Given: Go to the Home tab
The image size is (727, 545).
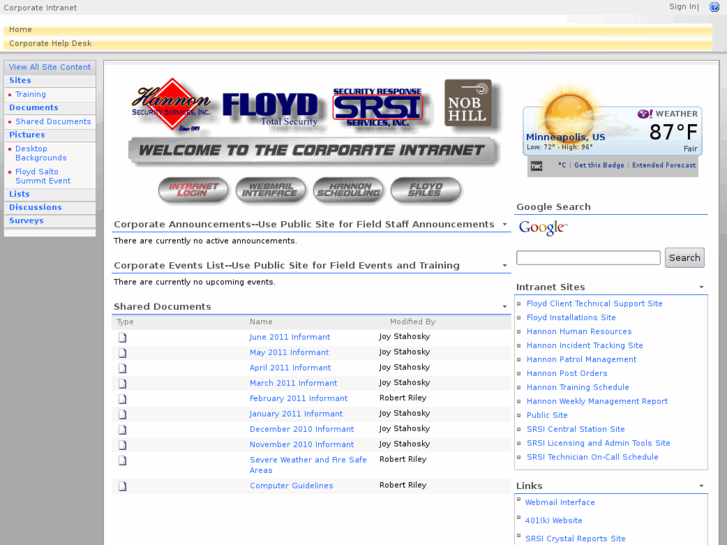Looking at the screenshot, I should (x=20, y=30).
